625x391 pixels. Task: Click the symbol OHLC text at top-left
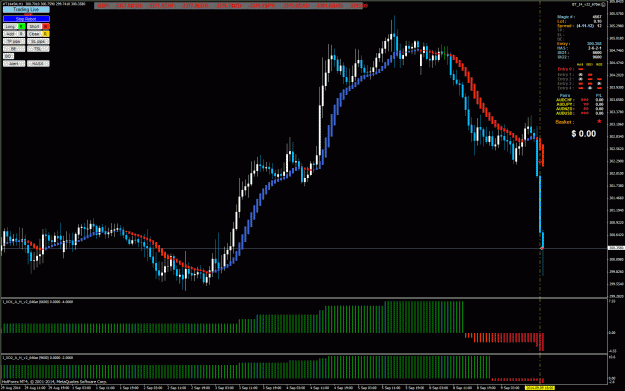[44, 4]
